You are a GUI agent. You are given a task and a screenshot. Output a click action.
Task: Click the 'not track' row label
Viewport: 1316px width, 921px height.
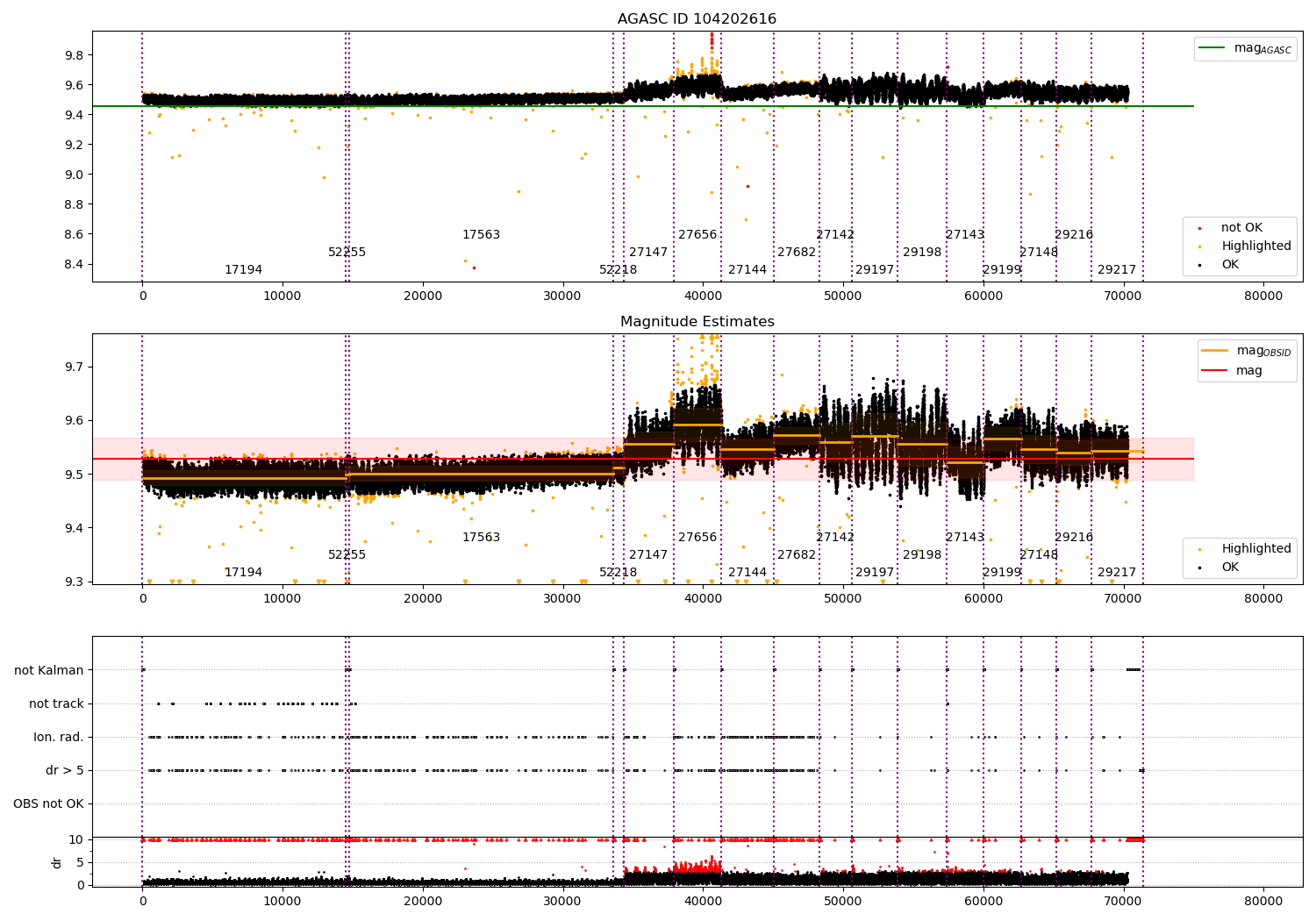click(x=56, y=704)
